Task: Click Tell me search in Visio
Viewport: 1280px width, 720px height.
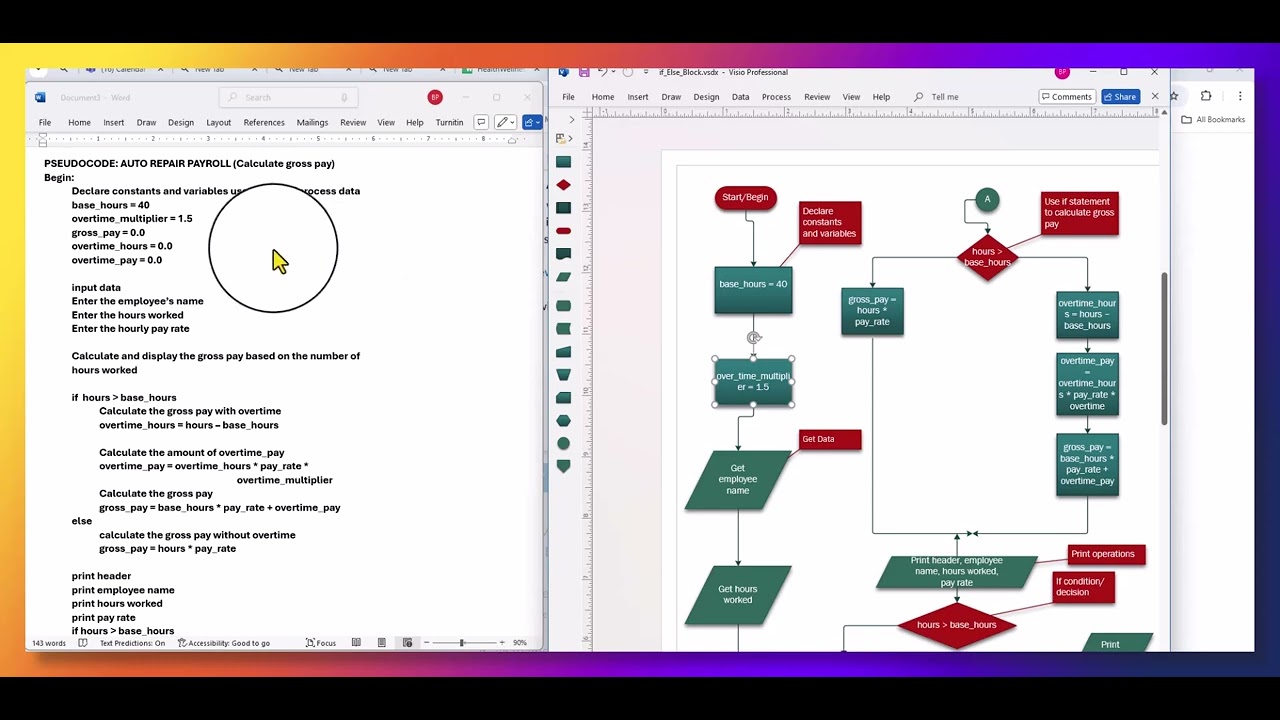Action: click(x=937, y=97)
